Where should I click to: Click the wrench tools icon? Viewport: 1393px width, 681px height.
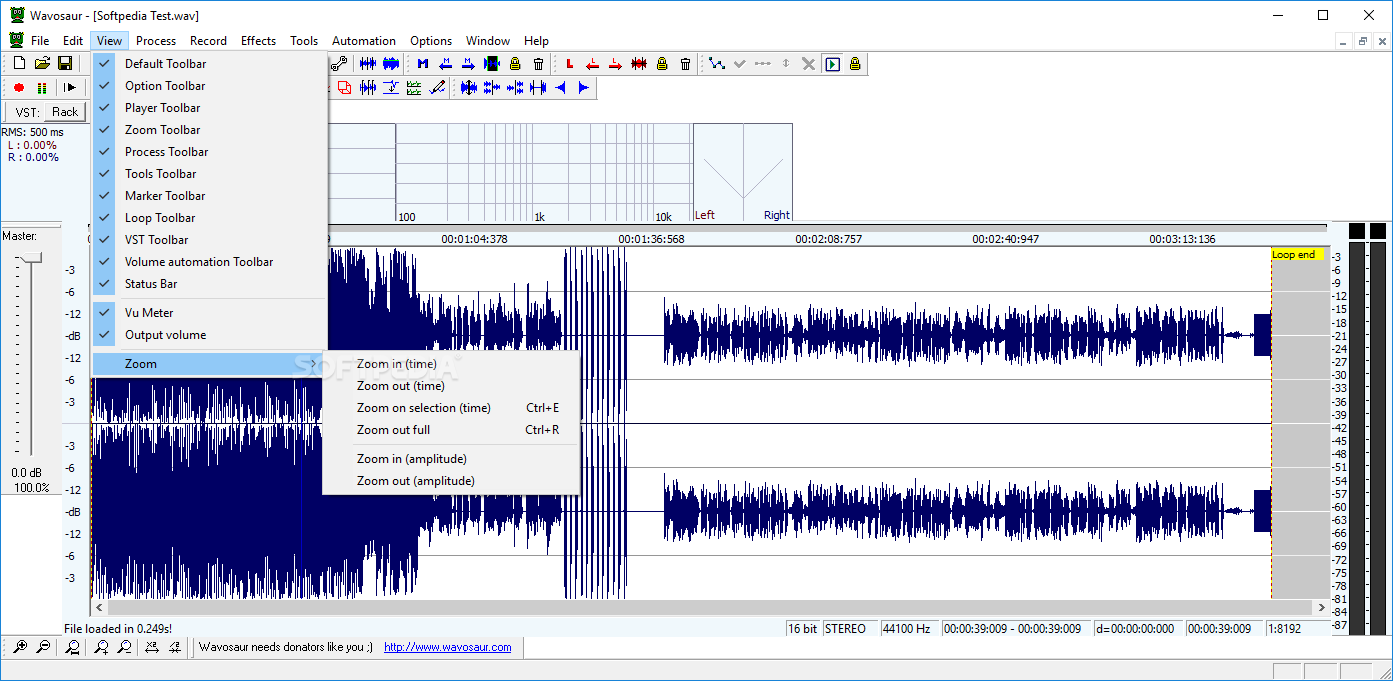339,63
